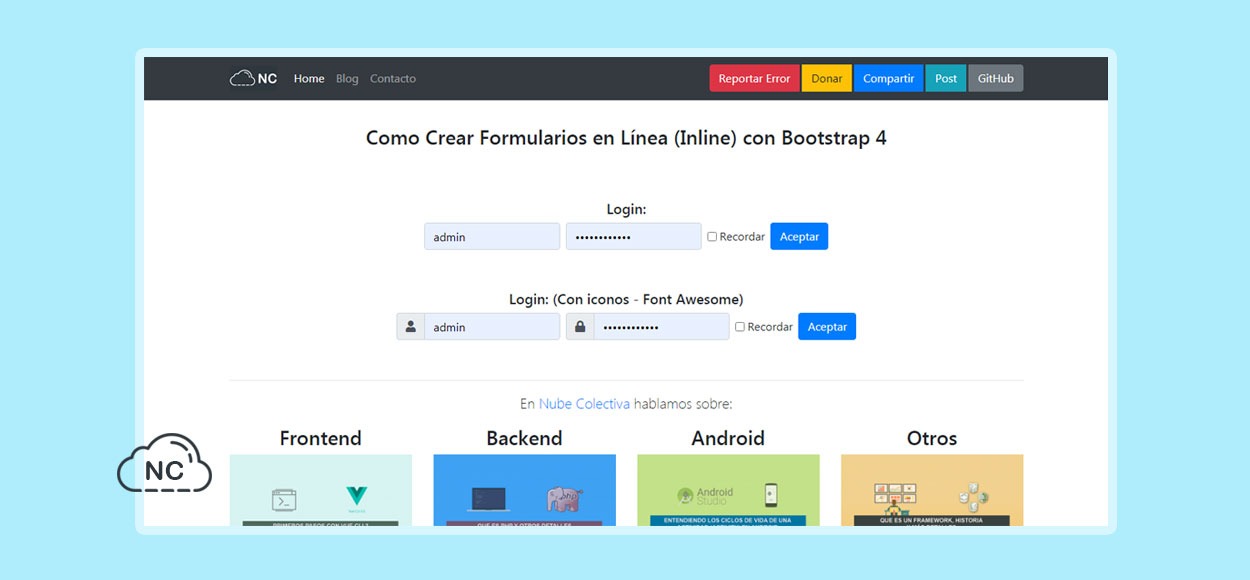Open the Otros category thumbnail

[932, 490]
